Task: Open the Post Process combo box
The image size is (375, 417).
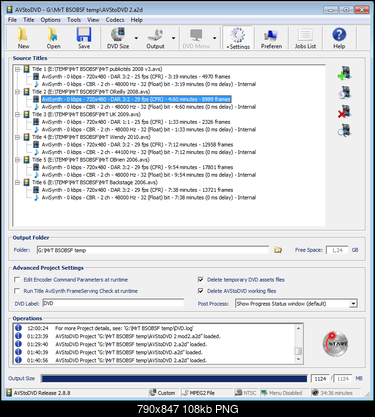Action: (x=296, y=303)
